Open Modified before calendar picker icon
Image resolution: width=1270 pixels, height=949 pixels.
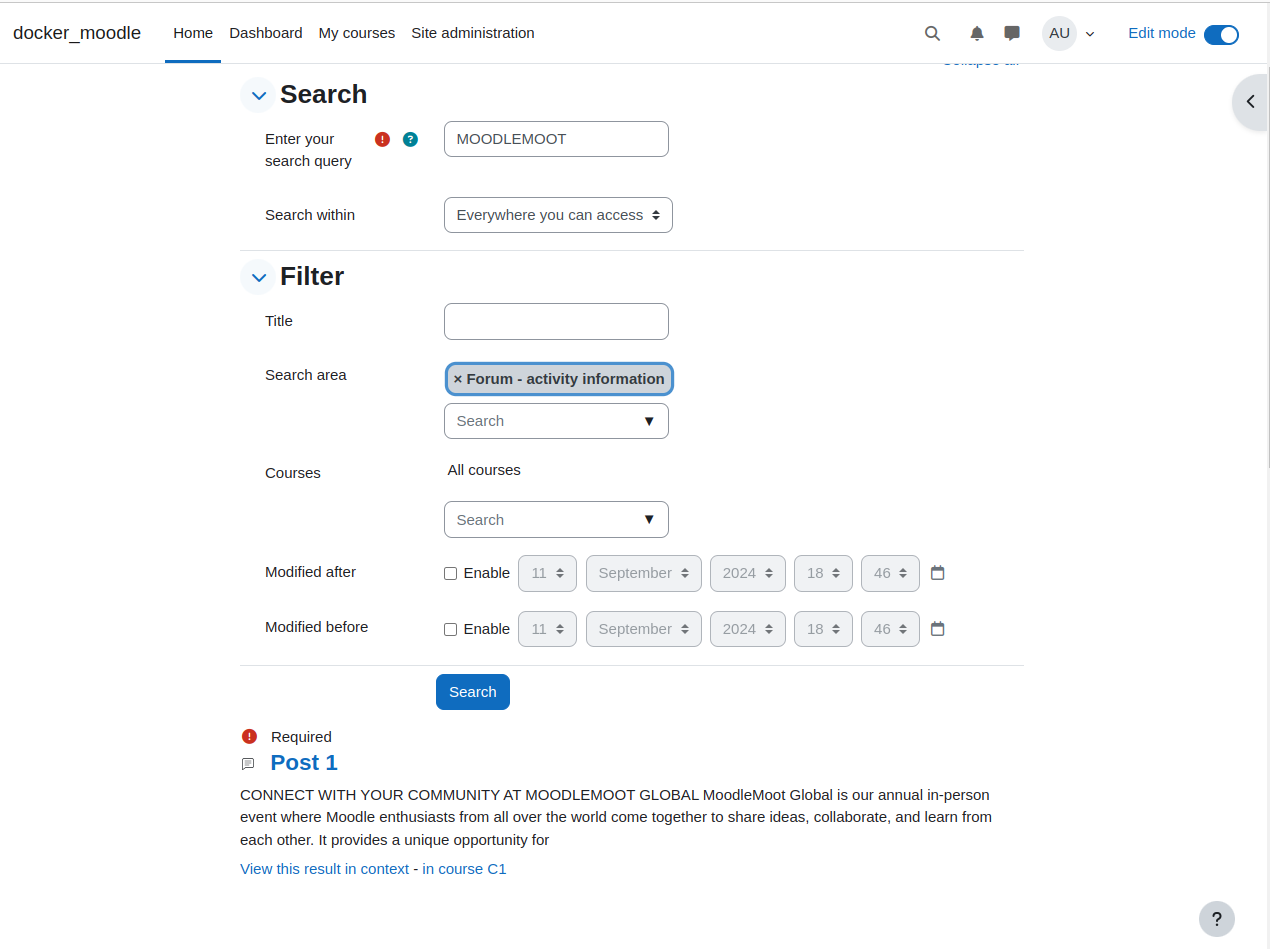click(937, 629)
